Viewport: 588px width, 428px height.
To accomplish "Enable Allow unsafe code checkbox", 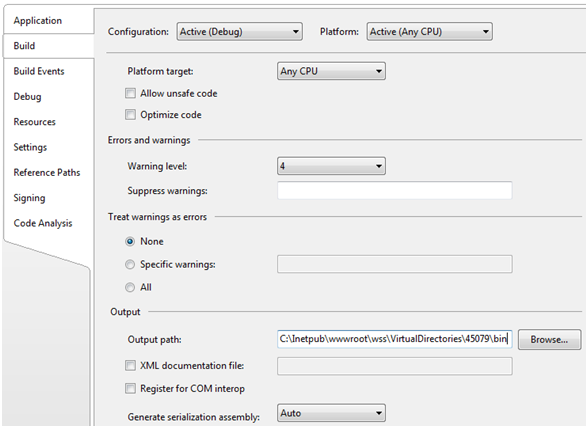I will [x=130, y=93].
